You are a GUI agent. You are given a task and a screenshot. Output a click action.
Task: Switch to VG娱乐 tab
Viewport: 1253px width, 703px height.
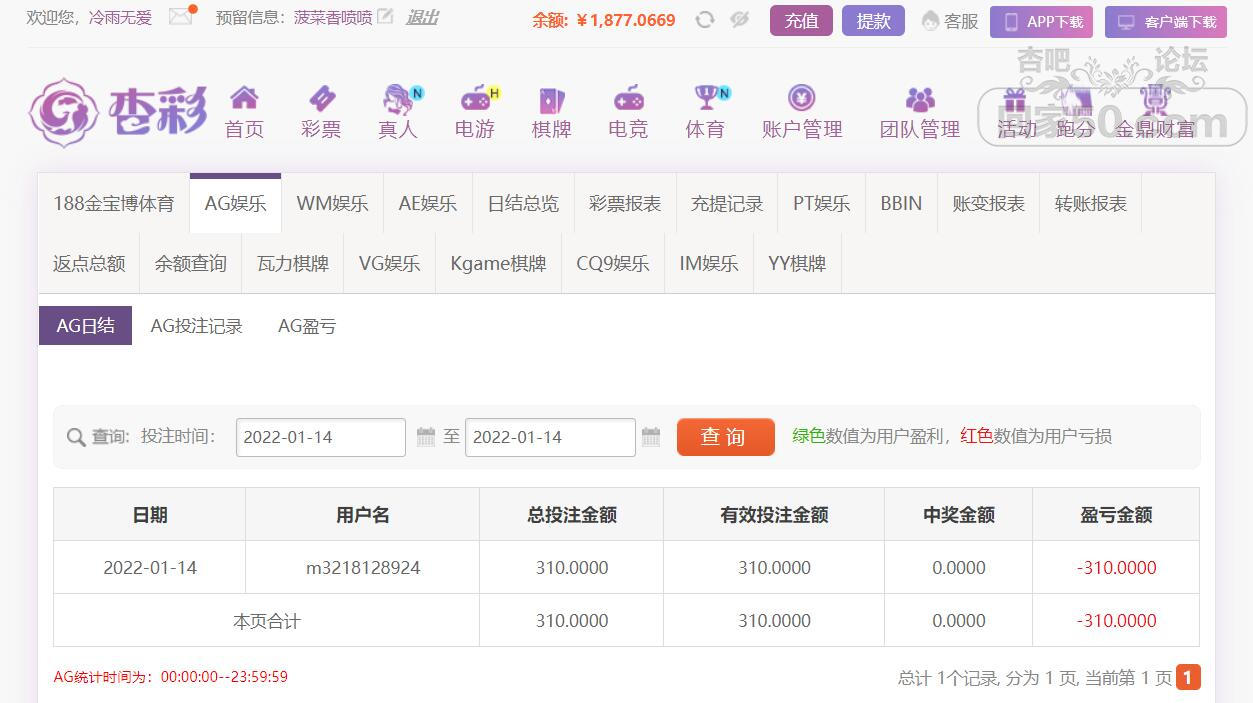[x=389, y=264]
